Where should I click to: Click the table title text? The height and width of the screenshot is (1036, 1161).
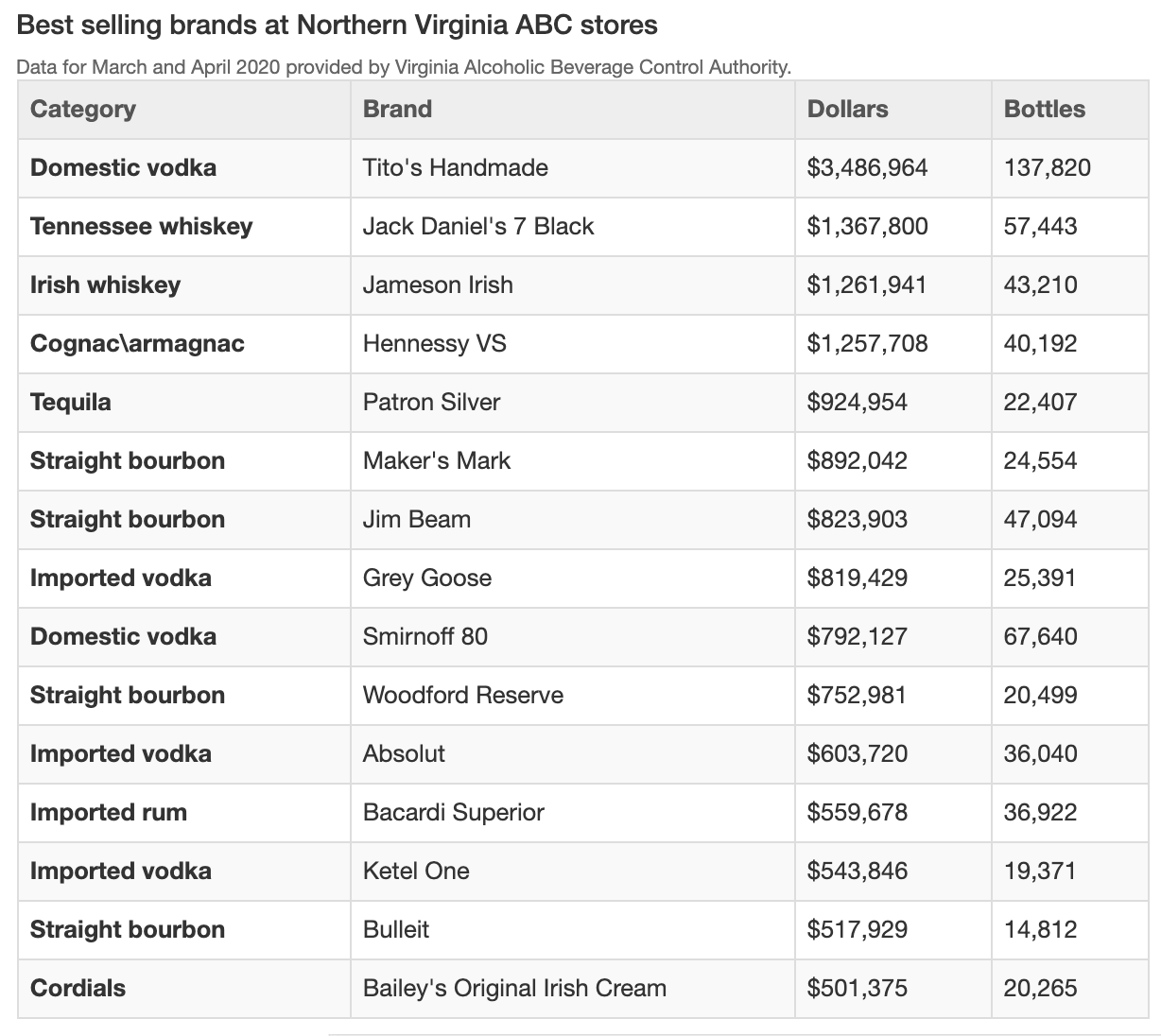point(338,25)
